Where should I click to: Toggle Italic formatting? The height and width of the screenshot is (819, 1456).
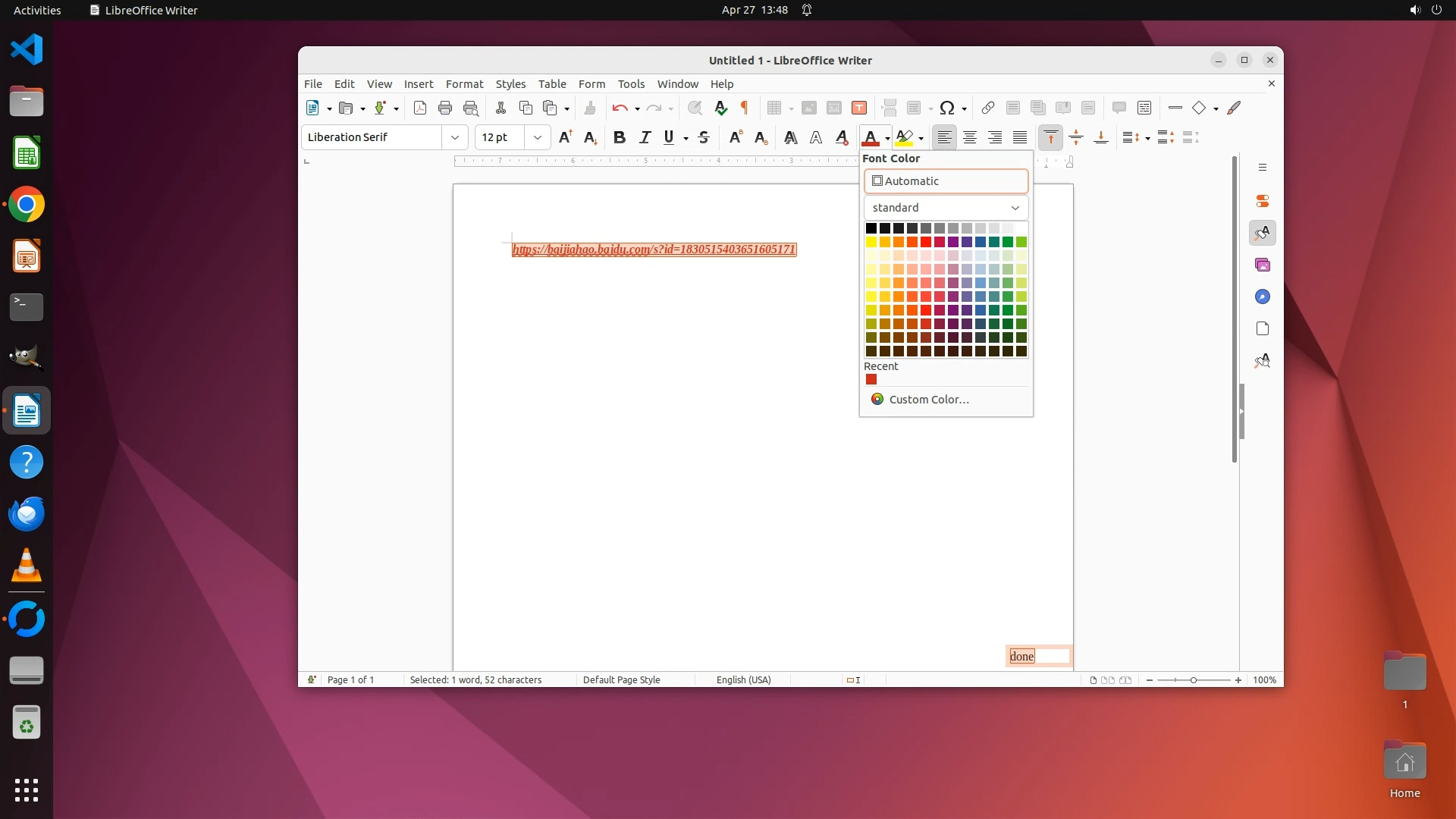tap(645, 137)
